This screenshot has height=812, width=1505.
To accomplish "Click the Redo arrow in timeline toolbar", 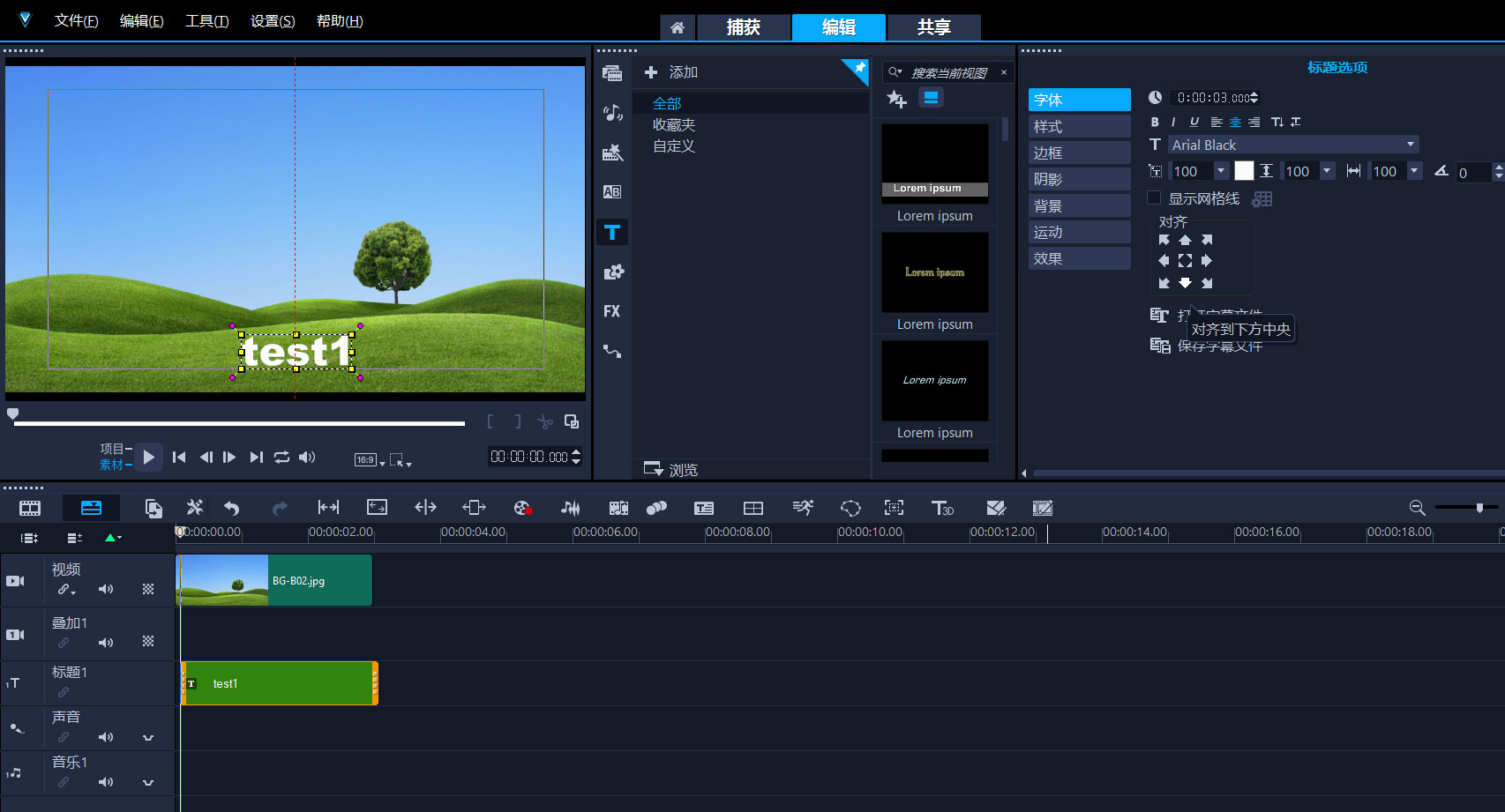I will tap(280, 508).
